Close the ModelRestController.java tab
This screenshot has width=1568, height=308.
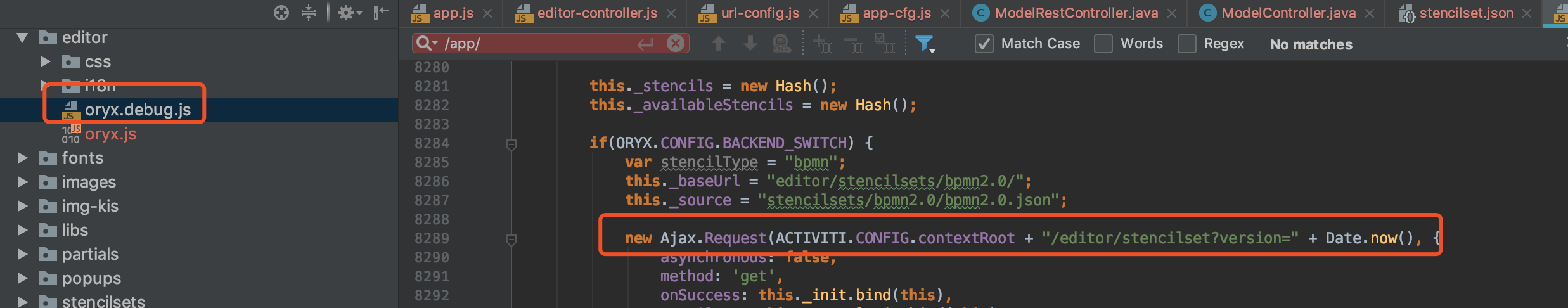(x=1172, y=13)
